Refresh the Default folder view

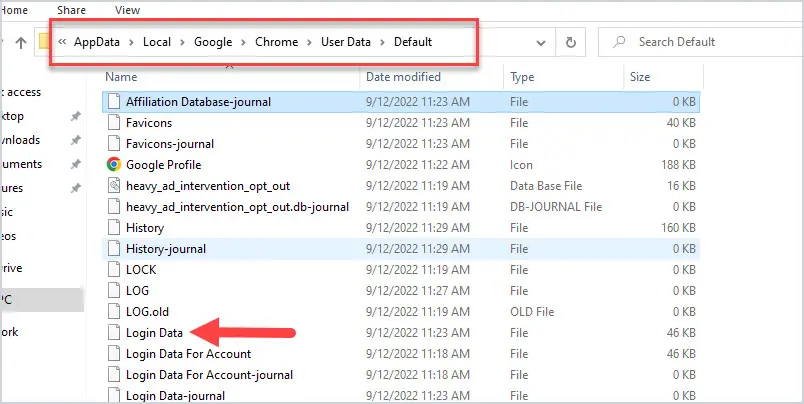click(571, 43)
